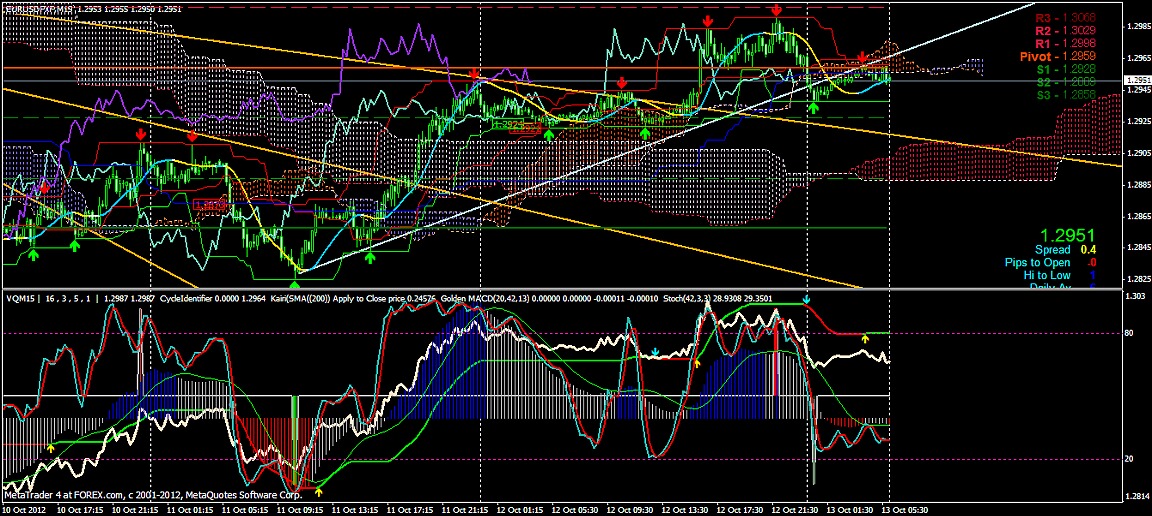Click the cyan down arrow at the indicator window top

click(x=807, y=299)
